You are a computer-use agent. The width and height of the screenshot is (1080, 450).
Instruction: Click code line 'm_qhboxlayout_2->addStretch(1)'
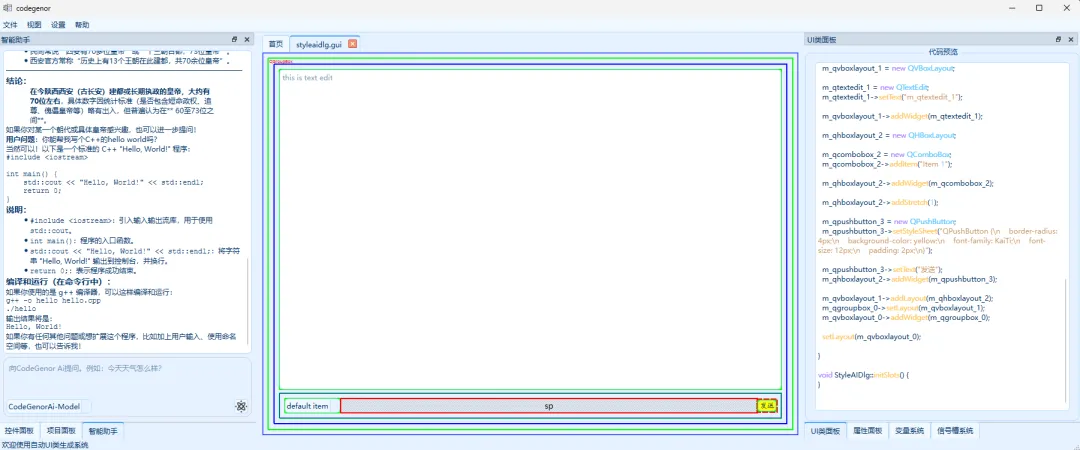[x=880, y=203]
